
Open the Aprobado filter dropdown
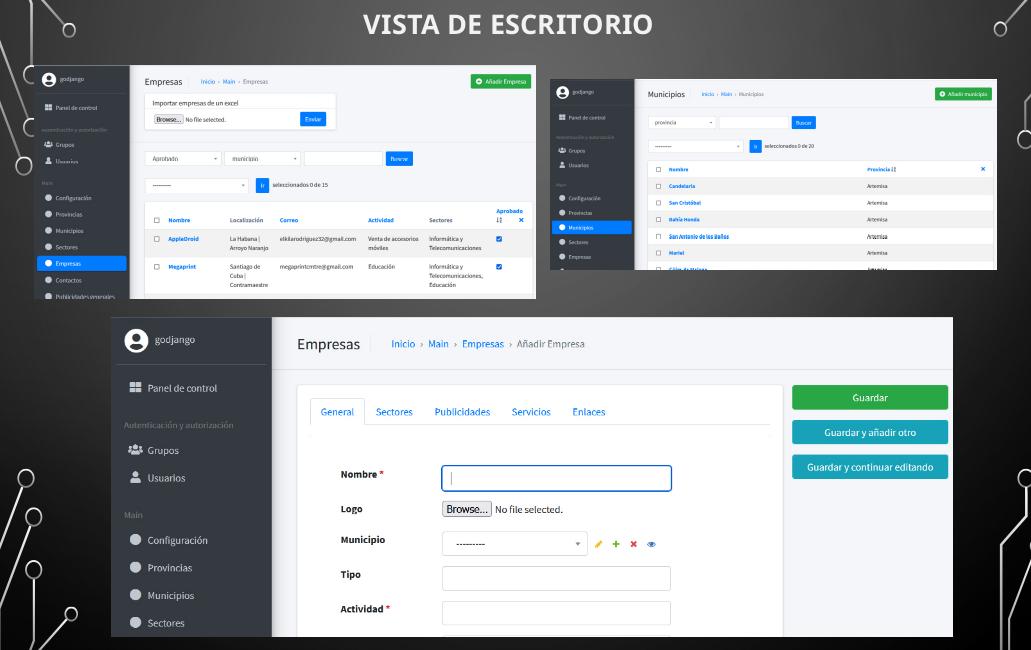point(183,158)
